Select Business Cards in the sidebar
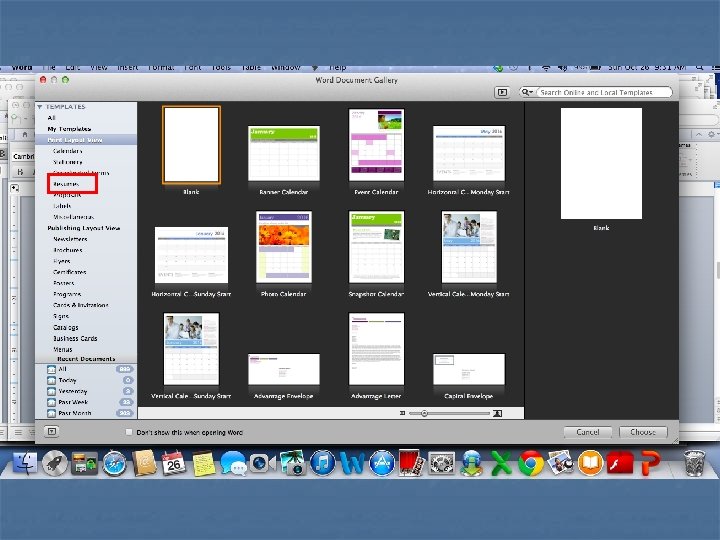Image resolution: width=720 pixels, height=540 pixels. click(x=75, y=338)
